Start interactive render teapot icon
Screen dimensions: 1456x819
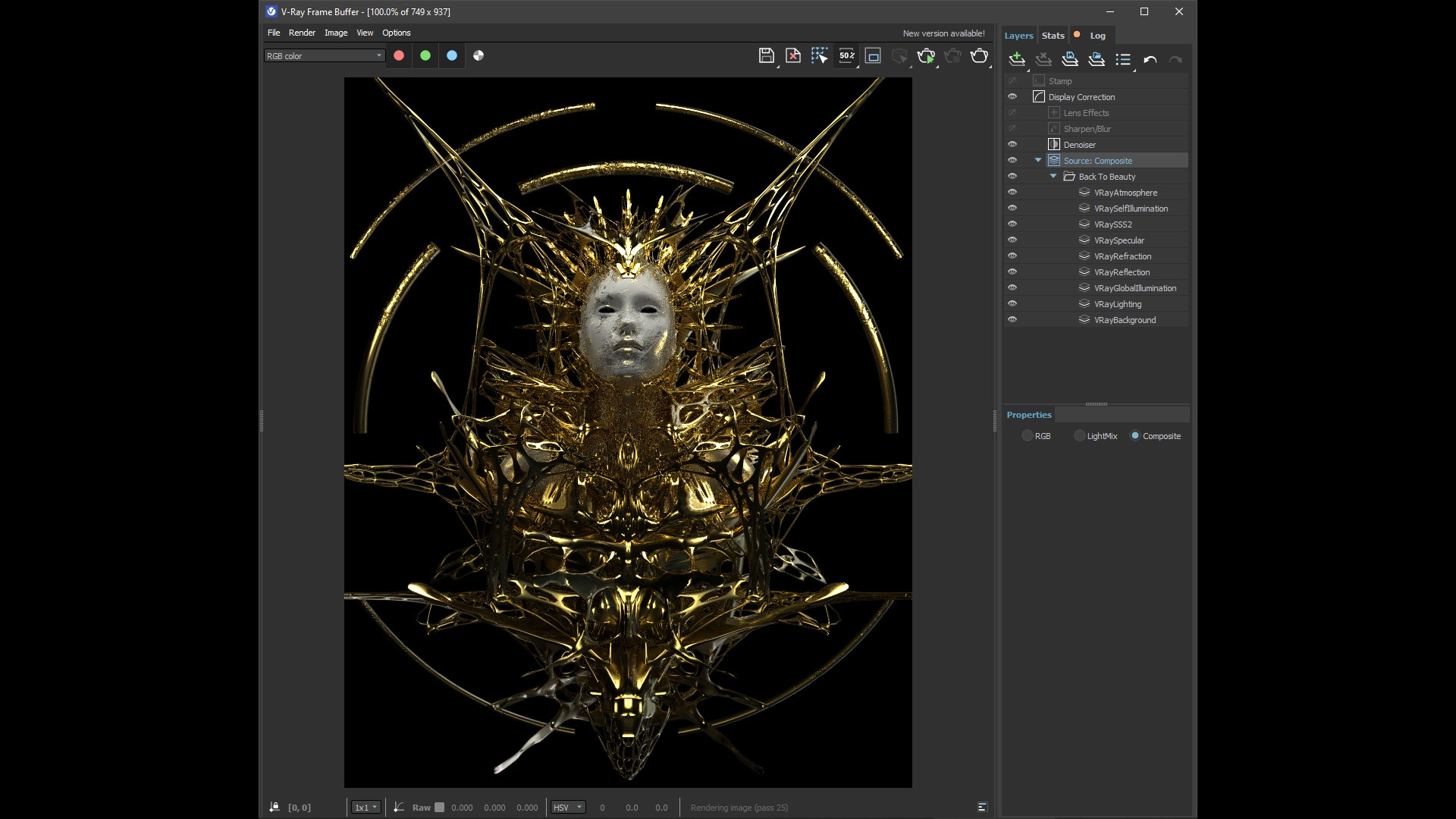[x=925, y=55]
